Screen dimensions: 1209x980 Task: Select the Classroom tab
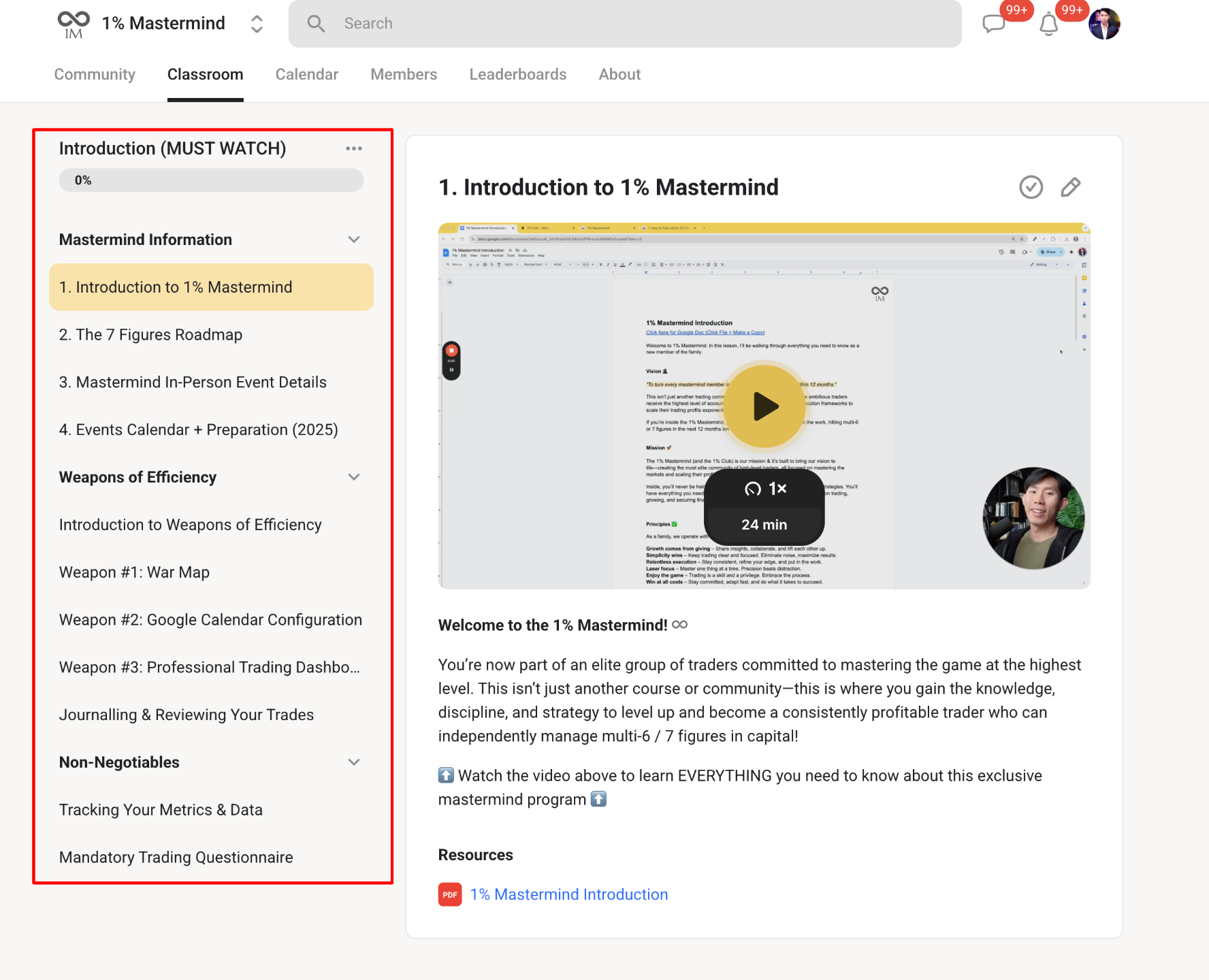(206, 74)
